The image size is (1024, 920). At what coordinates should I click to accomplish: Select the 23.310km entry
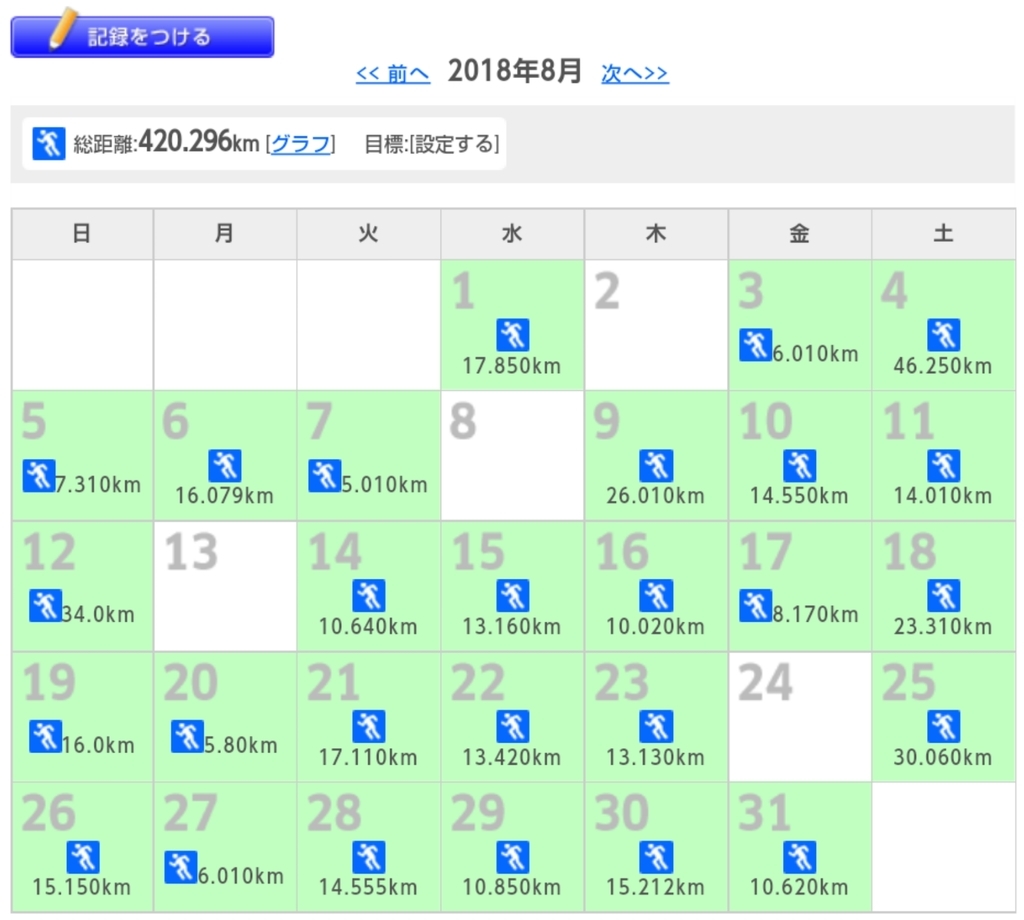pyautogui.click(x=943, y=626)
